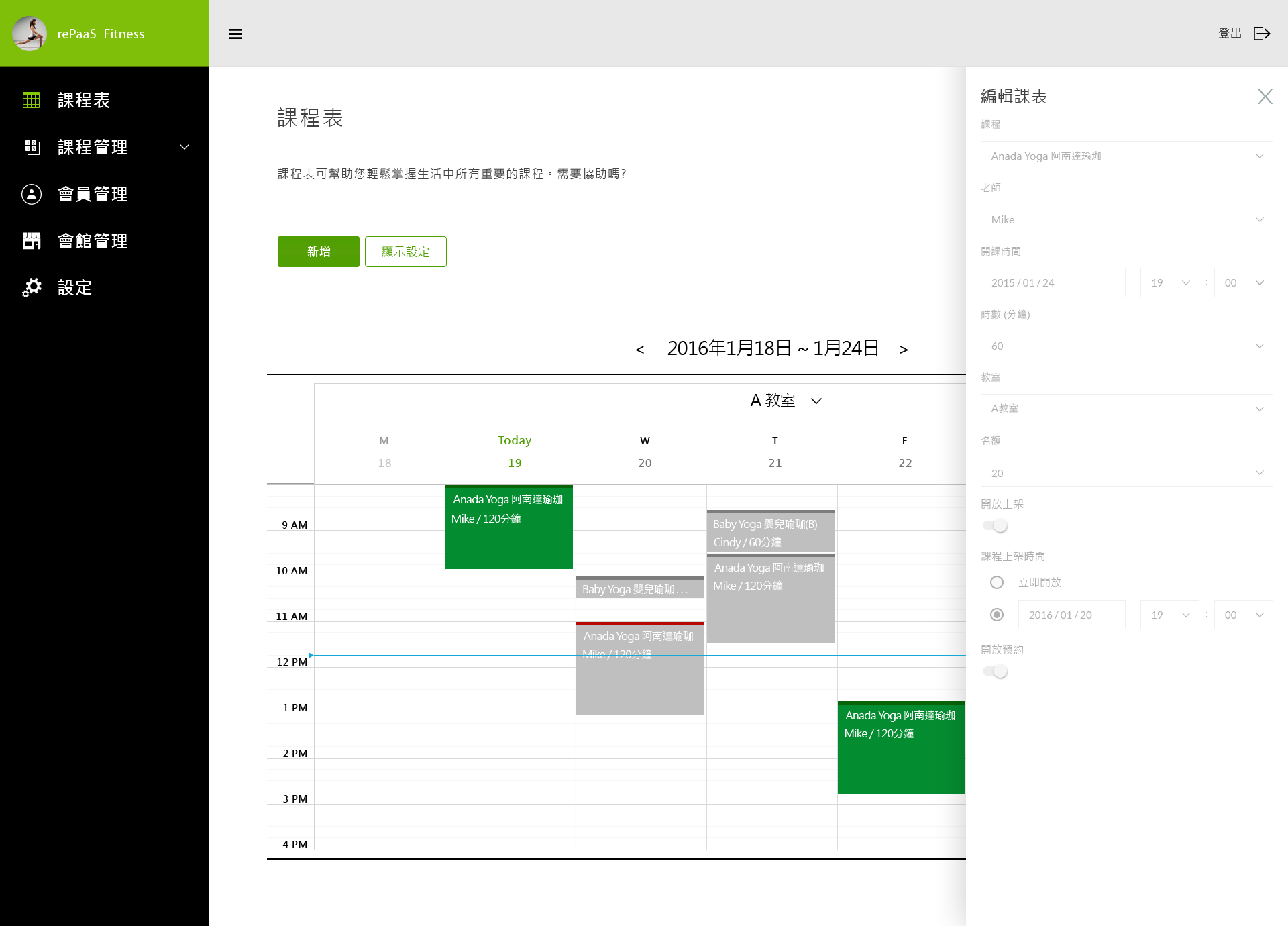
Task: Open 會員管理 in sidebar
Action: pyautogui.click(x=93, y=194)
